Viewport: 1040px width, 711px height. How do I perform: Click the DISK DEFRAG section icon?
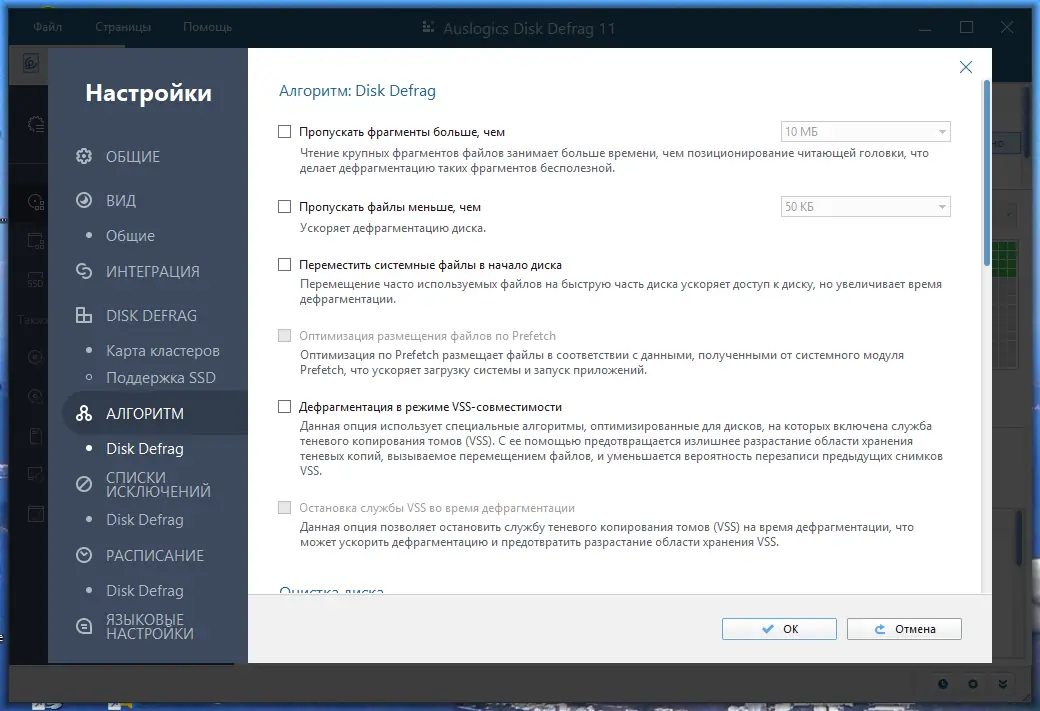pos(84,315)
